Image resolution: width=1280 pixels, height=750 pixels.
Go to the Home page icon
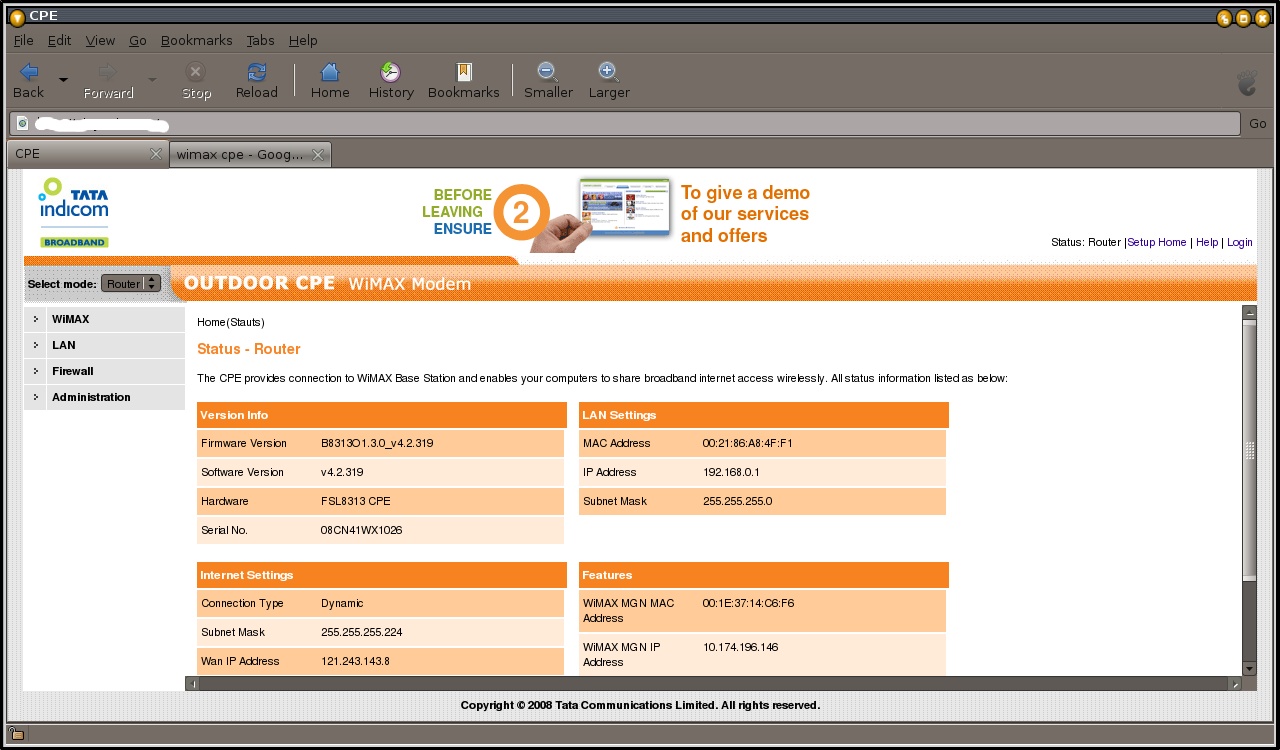click(330, 72)
